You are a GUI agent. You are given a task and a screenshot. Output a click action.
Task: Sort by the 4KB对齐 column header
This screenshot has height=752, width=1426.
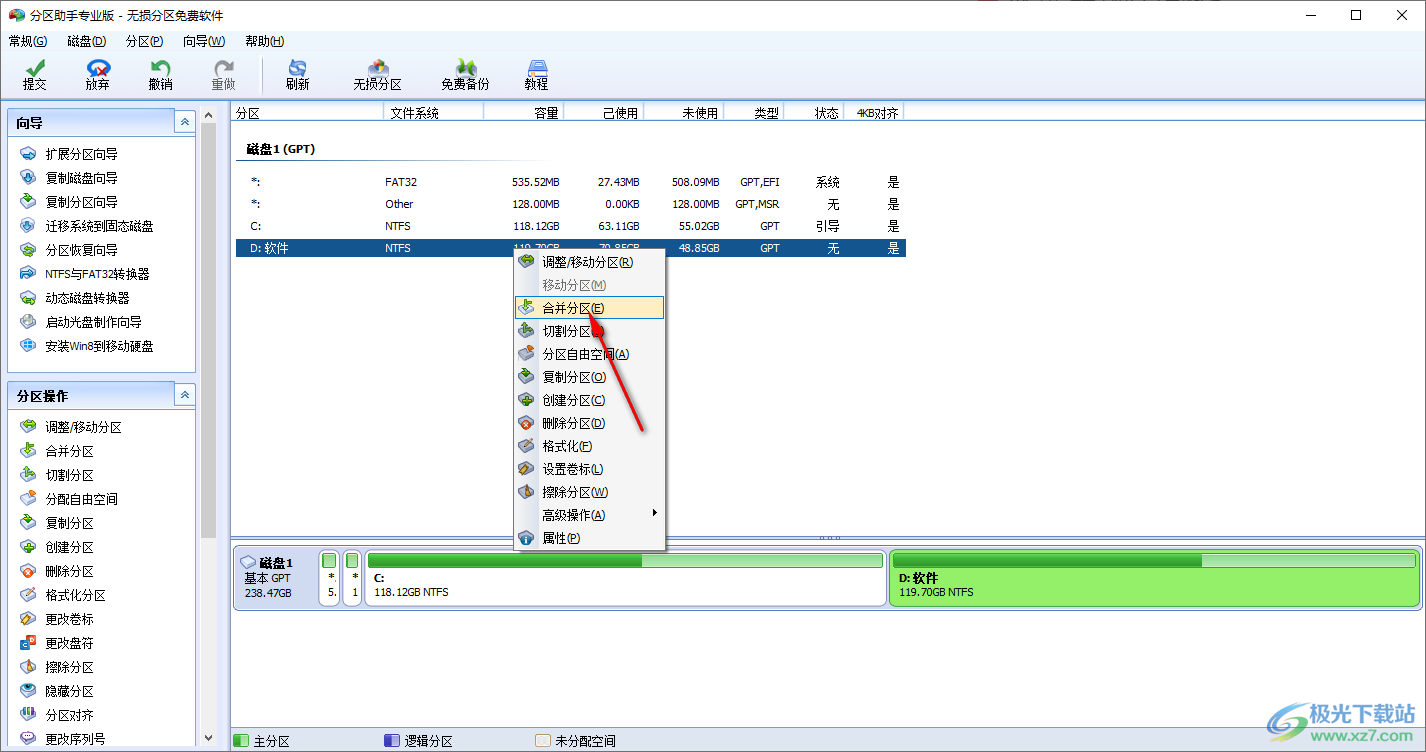(x=874, y=113)
